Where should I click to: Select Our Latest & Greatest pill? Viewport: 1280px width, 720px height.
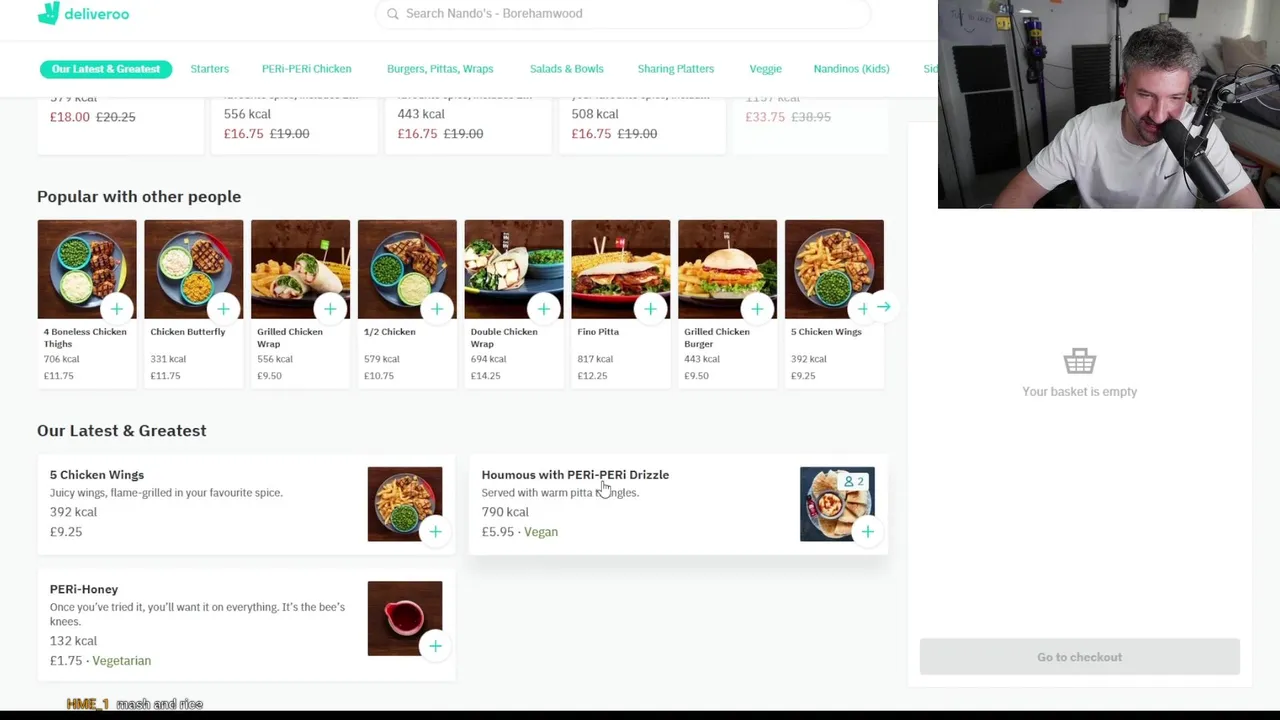[x=106, y=69]
